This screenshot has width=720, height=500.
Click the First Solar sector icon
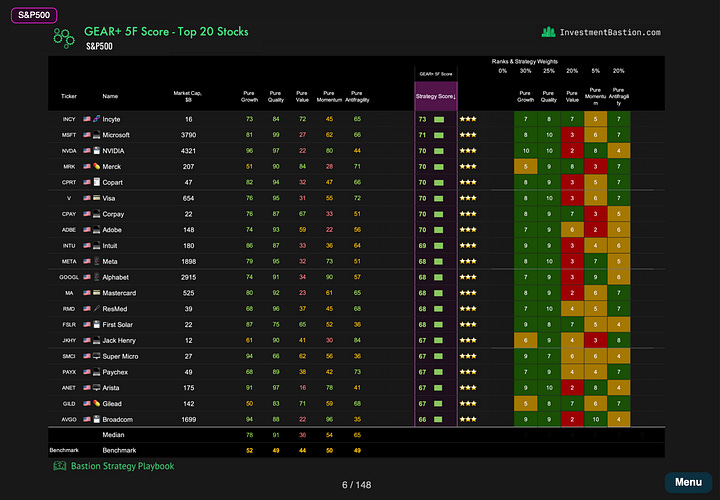[96, 325]
